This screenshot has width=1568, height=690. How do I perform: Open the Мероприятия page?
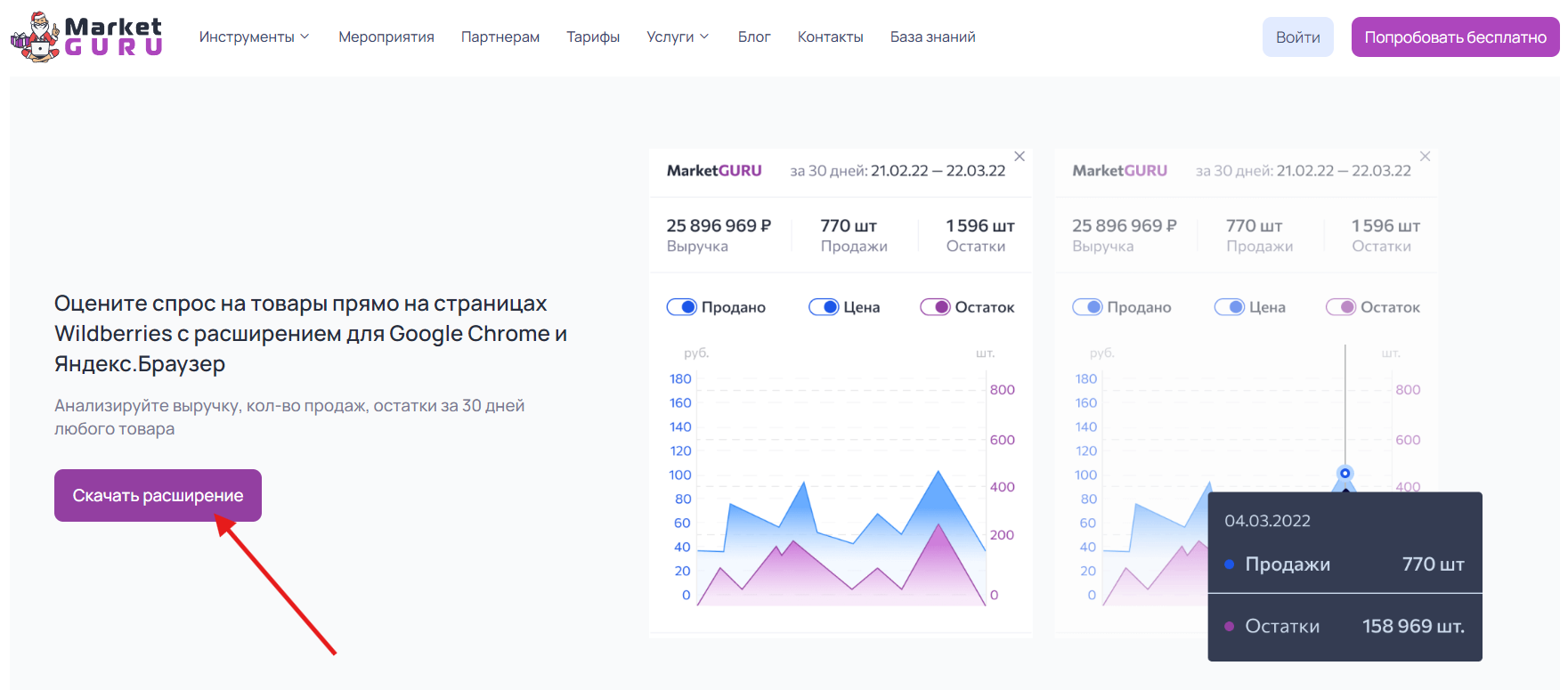tap(386, 37)
